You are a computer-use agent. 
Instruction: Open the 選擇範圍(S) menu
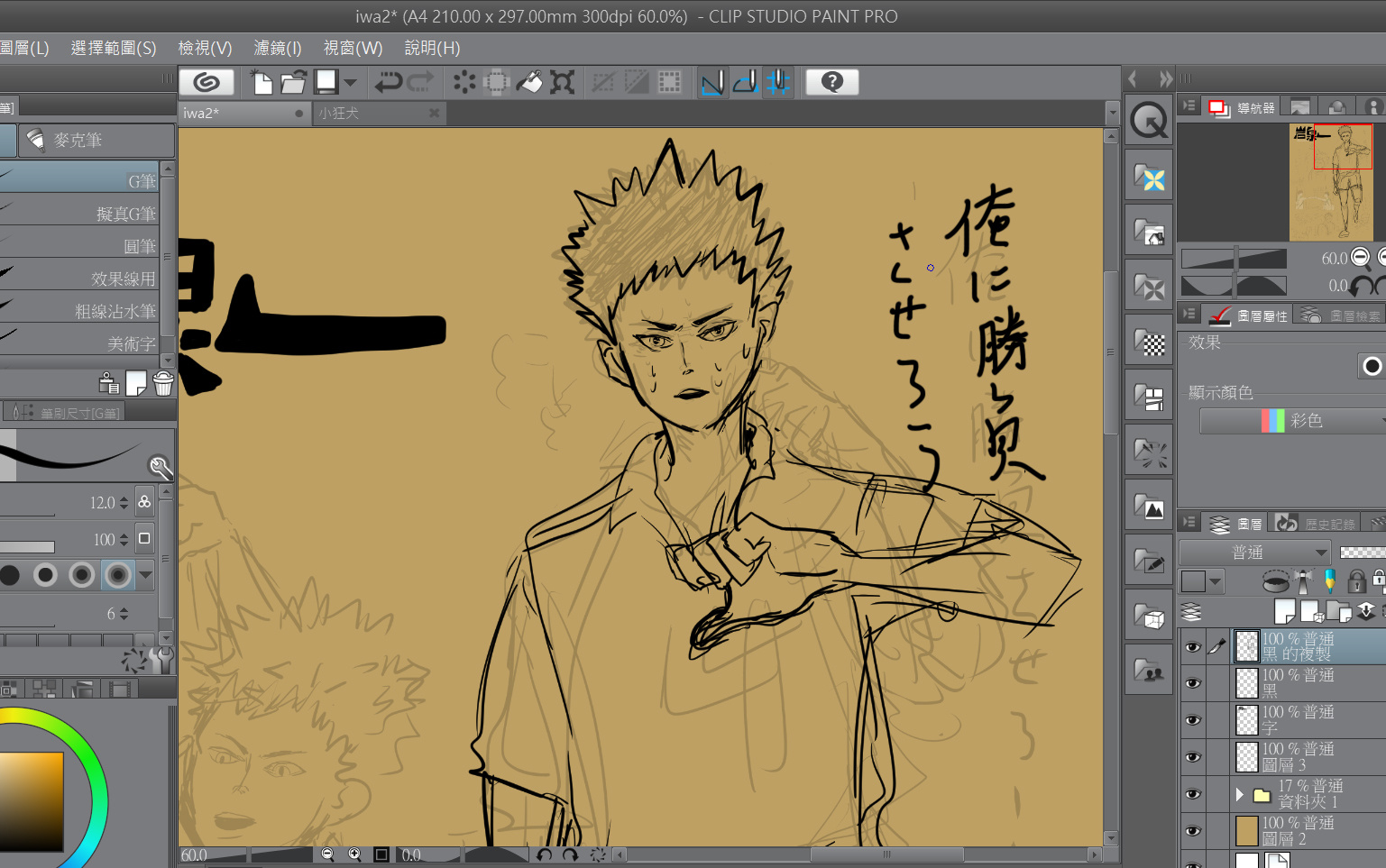coord(114,48)
